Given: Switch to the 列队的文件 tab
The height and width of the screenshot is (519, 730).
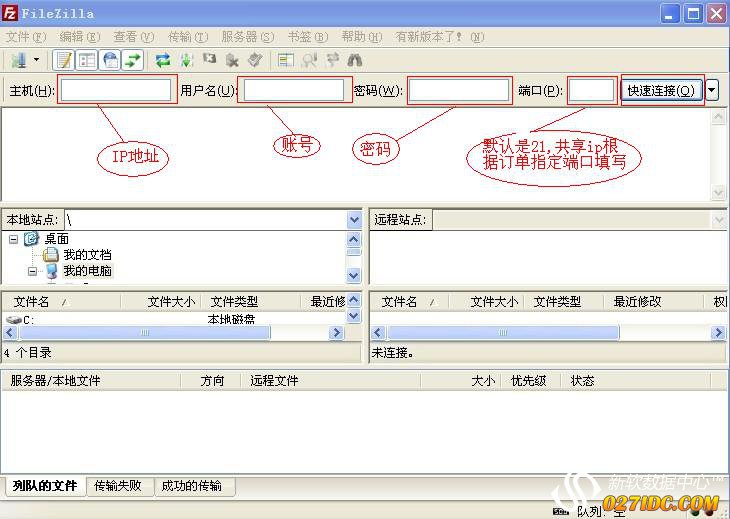Looking at the screenshot, I should tap(45, 486).
